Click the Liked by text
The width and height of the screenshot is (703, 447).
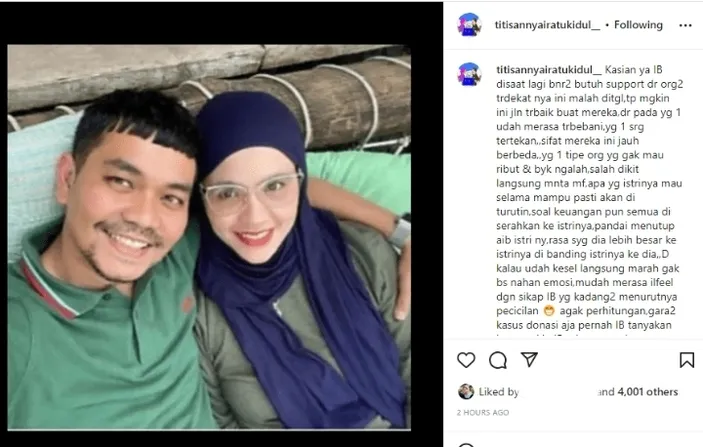pos(499,392)
